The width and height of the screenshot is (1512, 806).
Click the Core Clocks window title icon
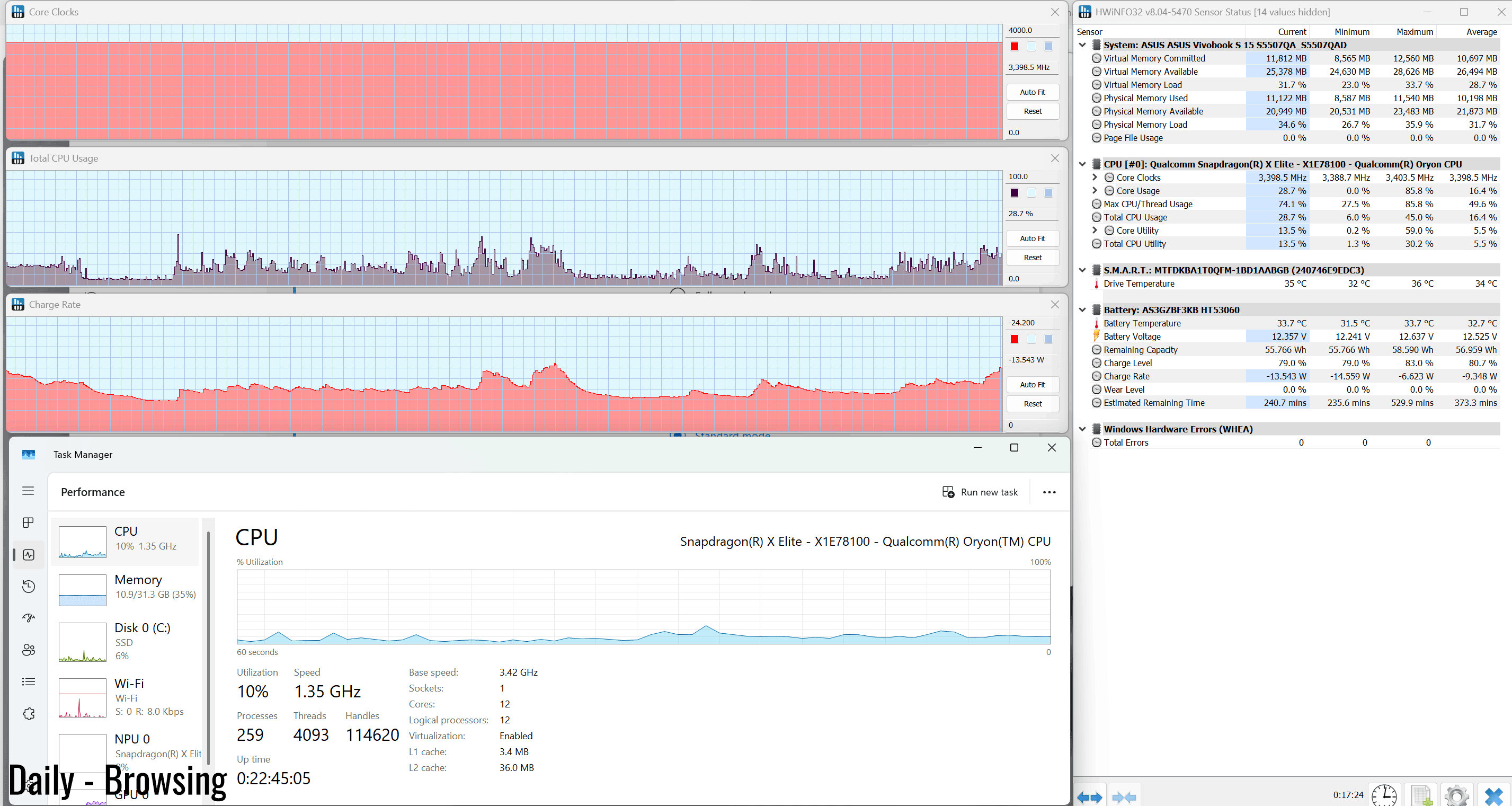pos(18,12)
